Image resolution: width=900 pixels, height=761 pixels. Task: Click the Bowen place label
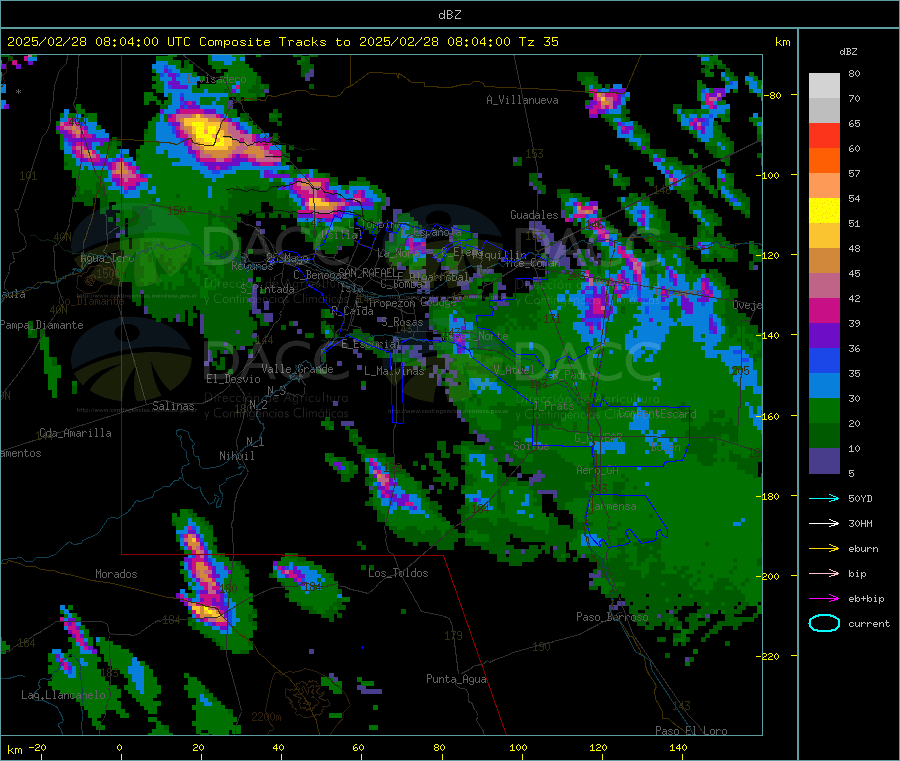(665, 446)
